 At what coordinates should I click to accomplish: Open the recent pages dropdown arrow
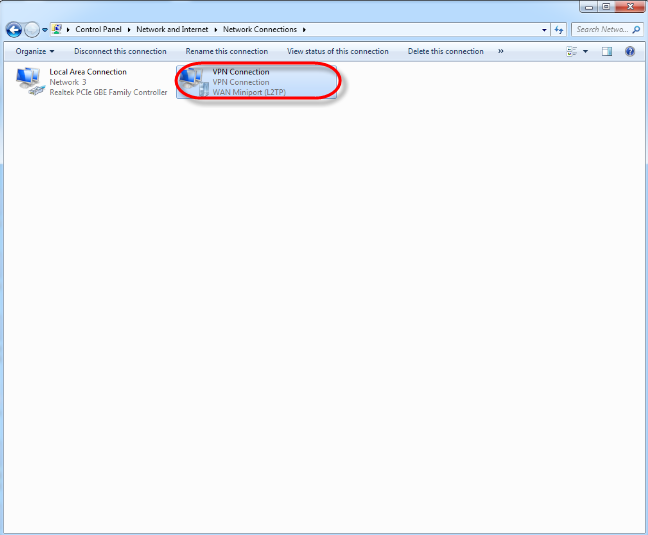(x=45, y=30)
